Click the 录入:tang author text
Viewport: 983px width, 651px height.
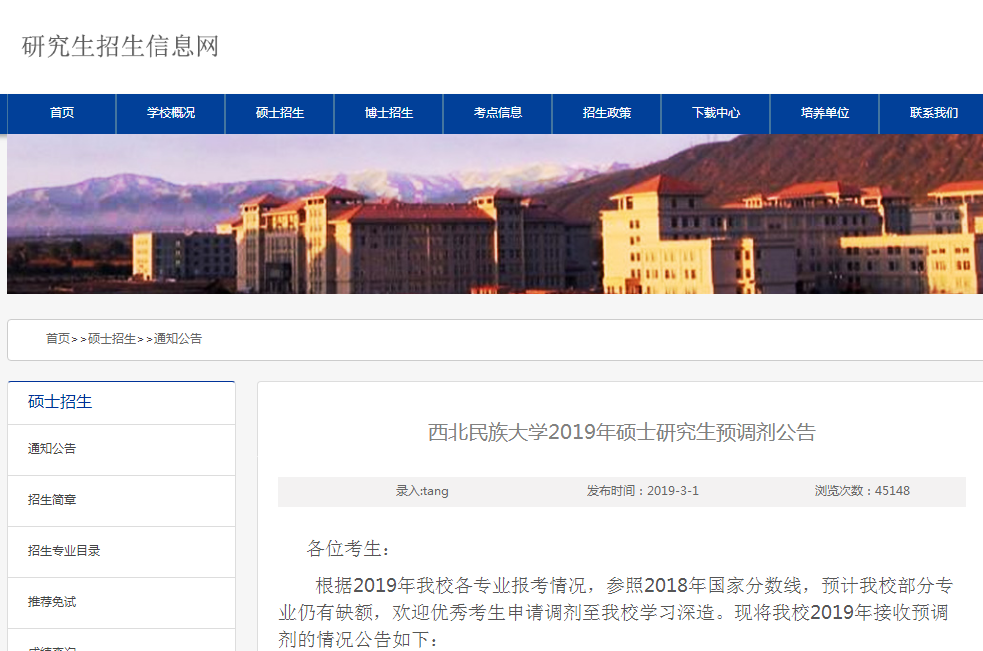click(422, 491)
